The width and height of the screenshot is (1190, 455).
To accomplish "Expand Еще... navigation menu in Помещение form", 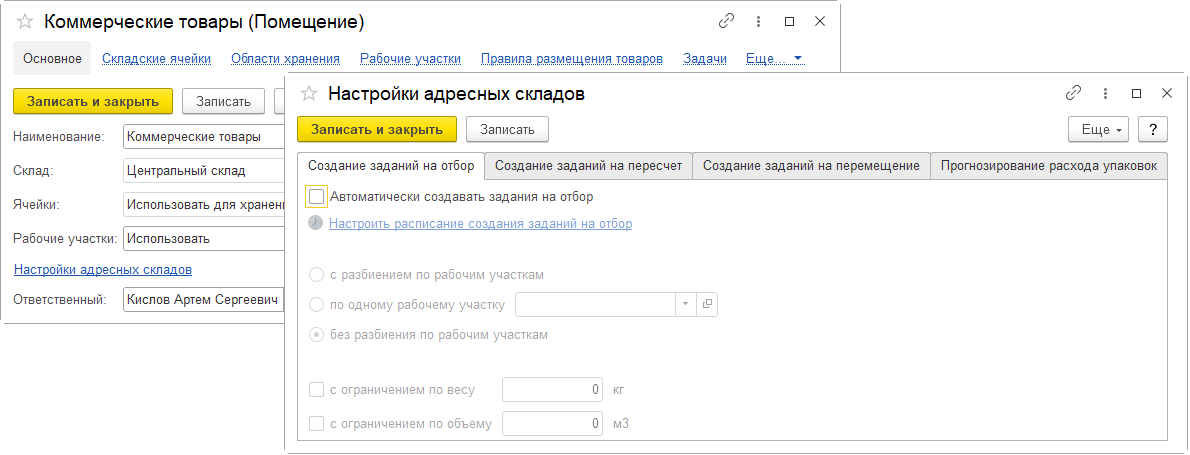I will click(x=775, y=59).
